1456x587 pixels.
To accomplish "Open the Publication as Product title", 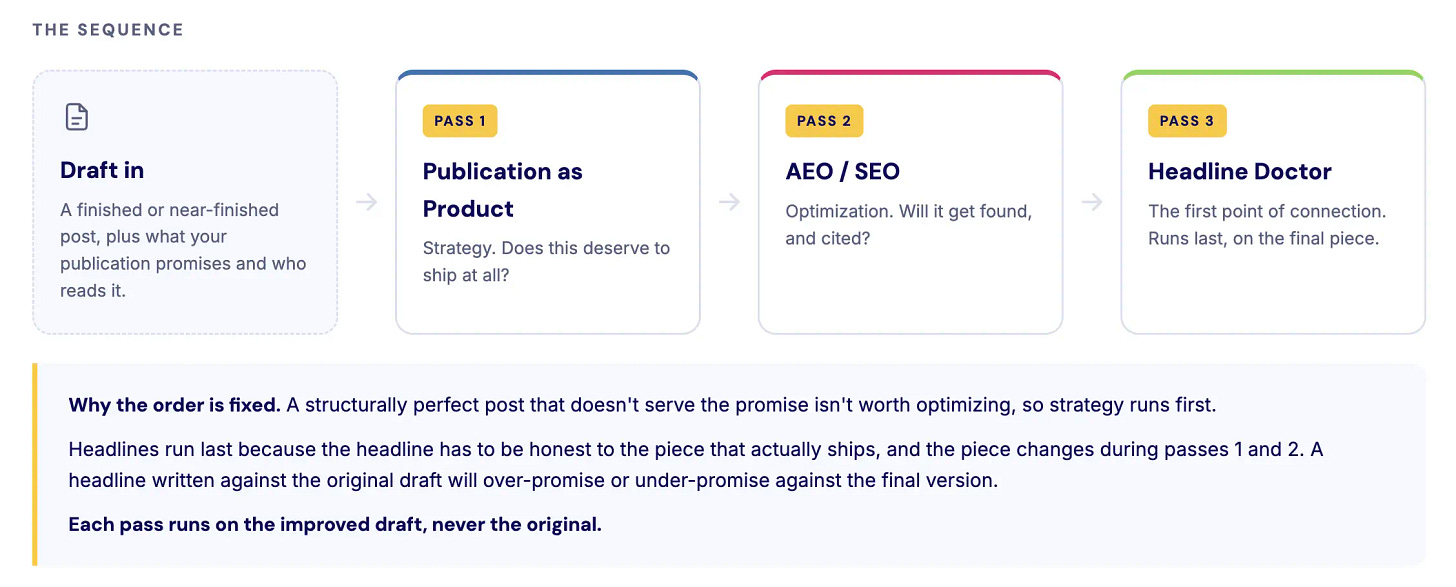I will pos(502,190).
